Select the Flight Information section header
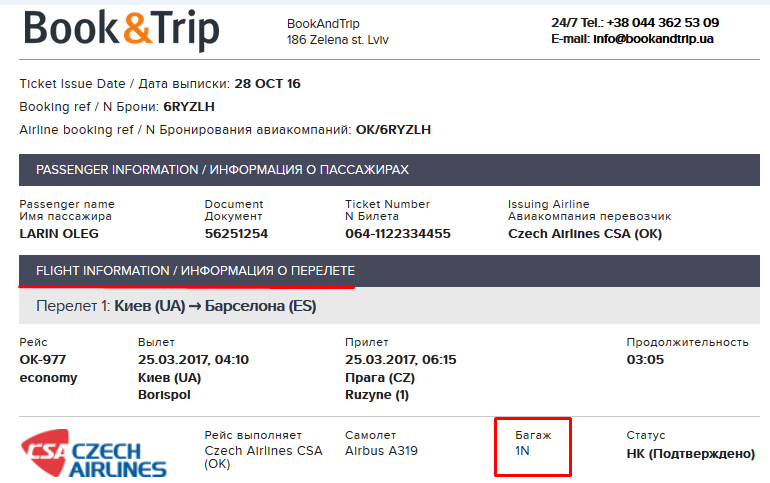 pyautogui.click(x=389, y=271)
